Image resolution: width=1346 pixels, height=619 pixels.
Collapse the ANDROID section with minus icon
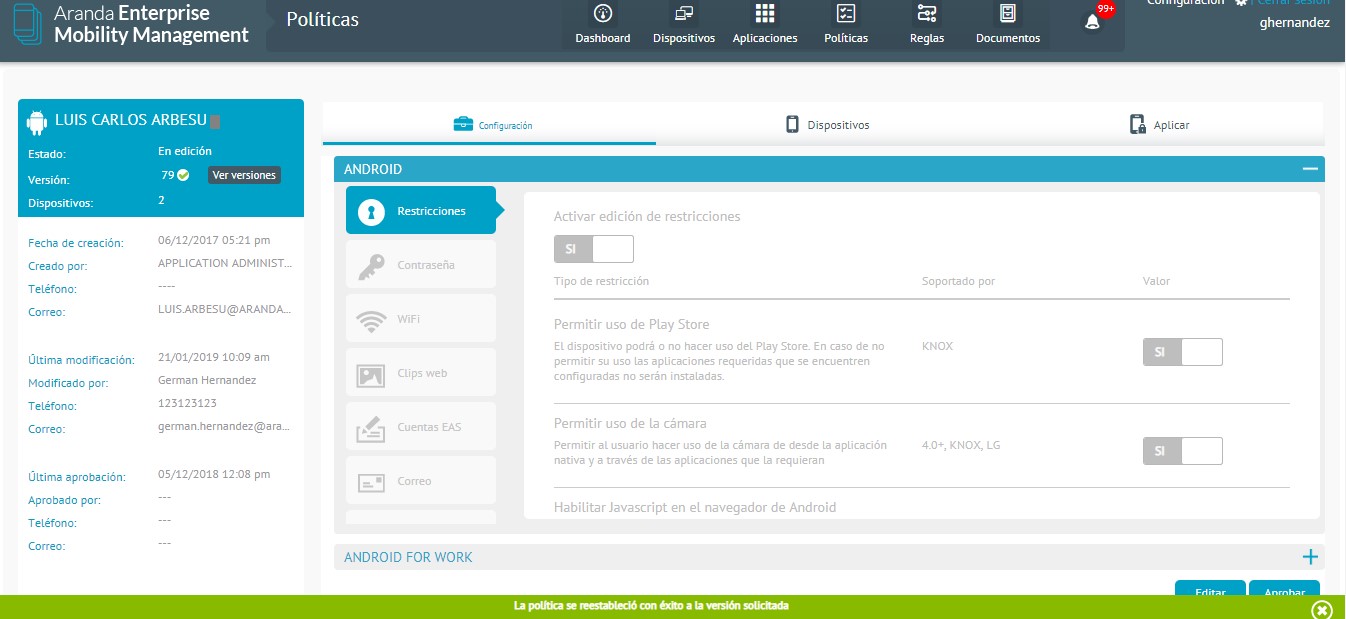[1310, 169]
